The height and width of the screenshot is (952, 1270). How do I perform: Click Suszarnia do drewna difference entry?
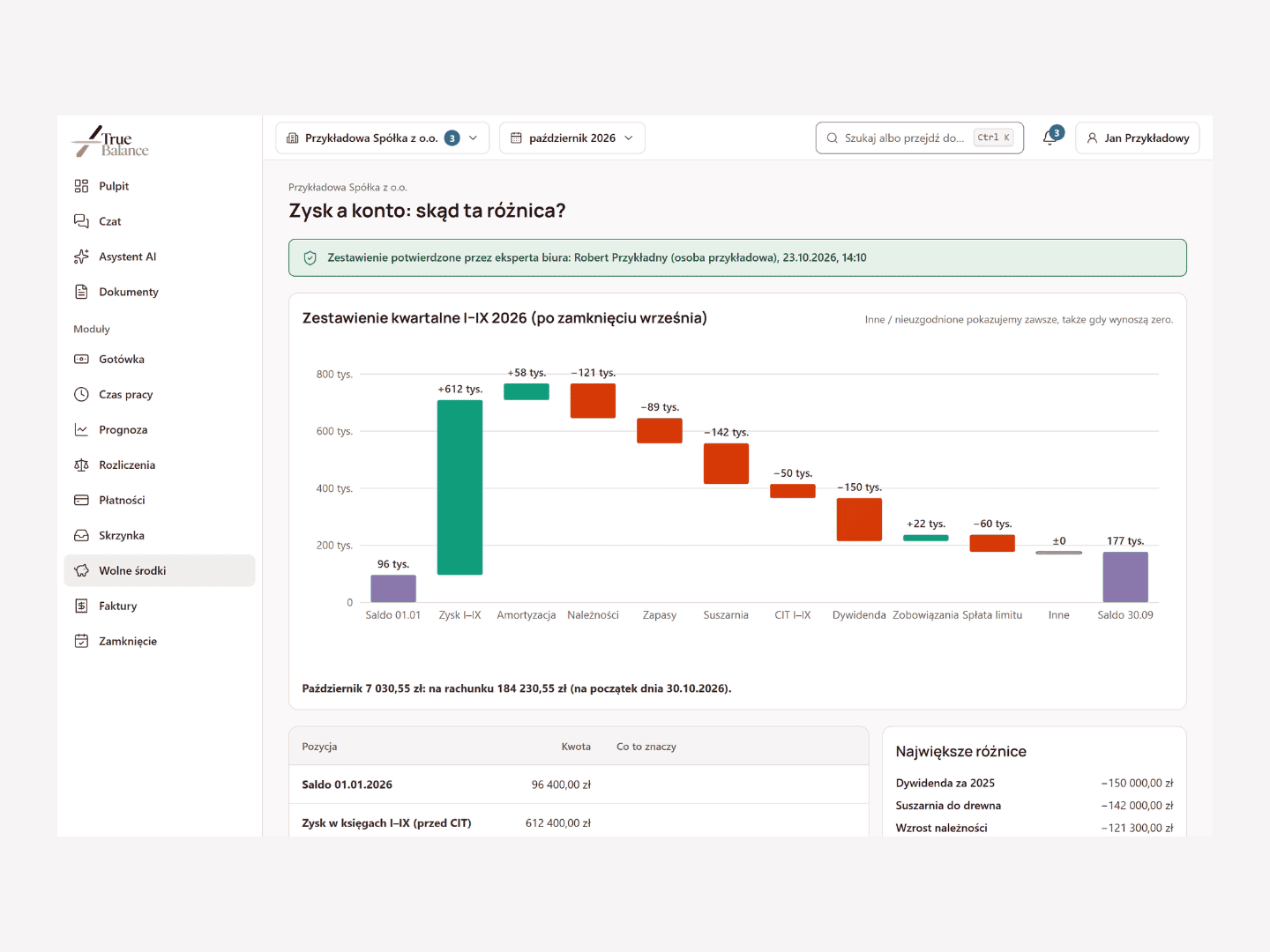[1035, 806]
